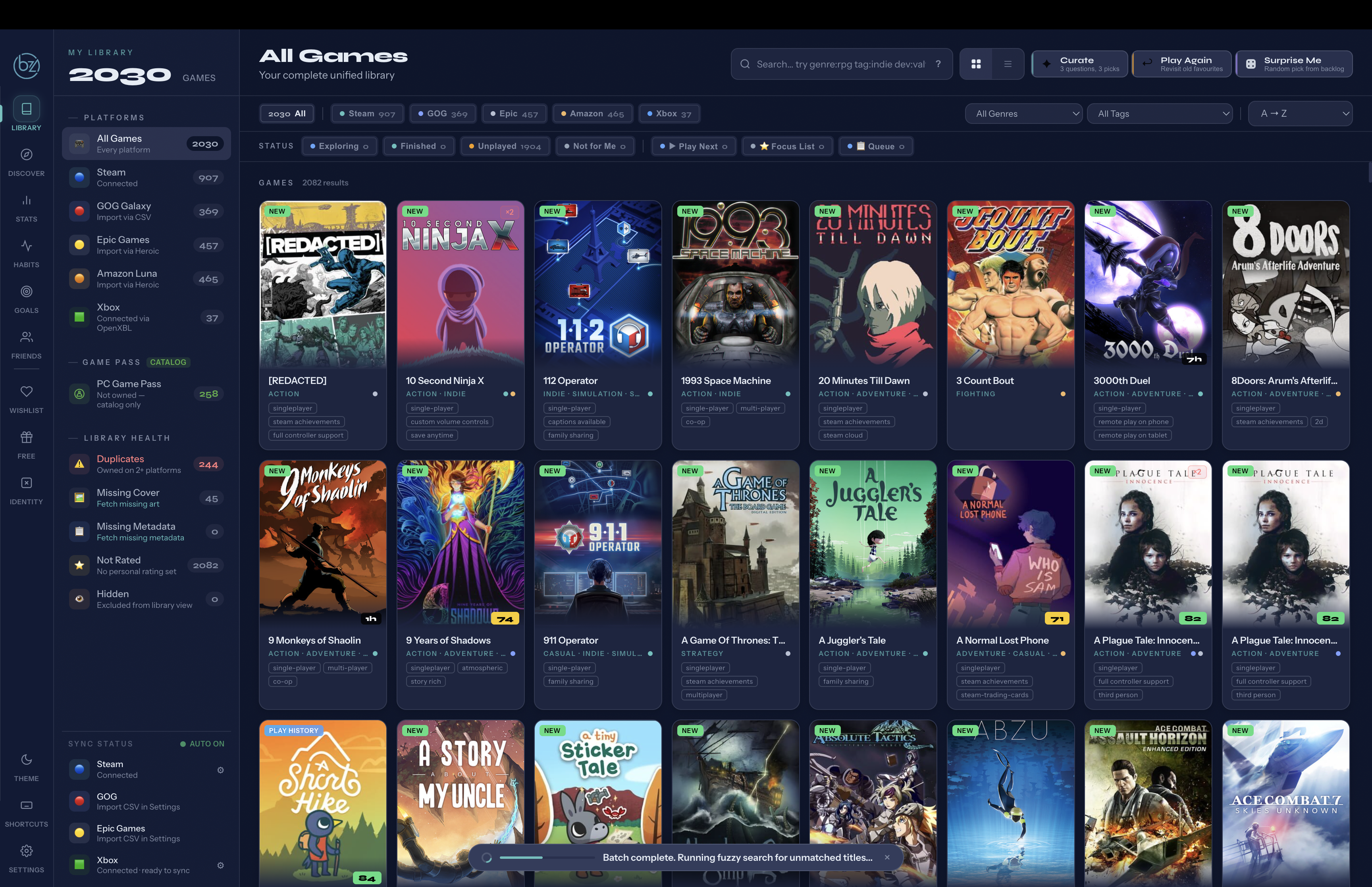Click the PC Game Pass Xbox icon

click(x=79, y=393)
